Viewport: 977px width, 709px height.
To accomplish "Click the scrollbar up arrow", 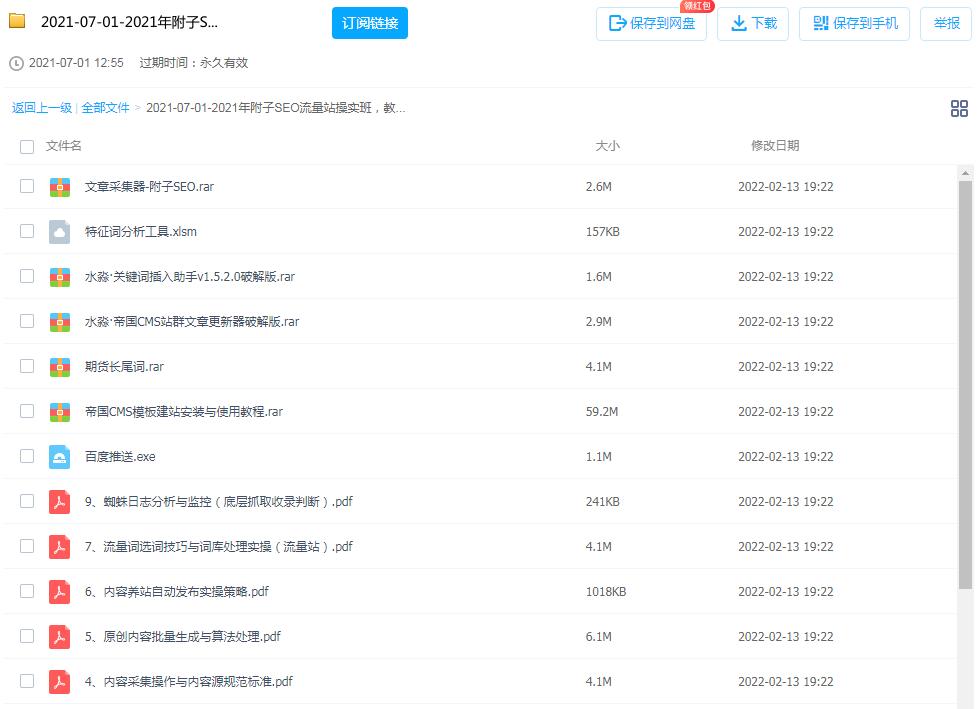I will tap(965, 173).
